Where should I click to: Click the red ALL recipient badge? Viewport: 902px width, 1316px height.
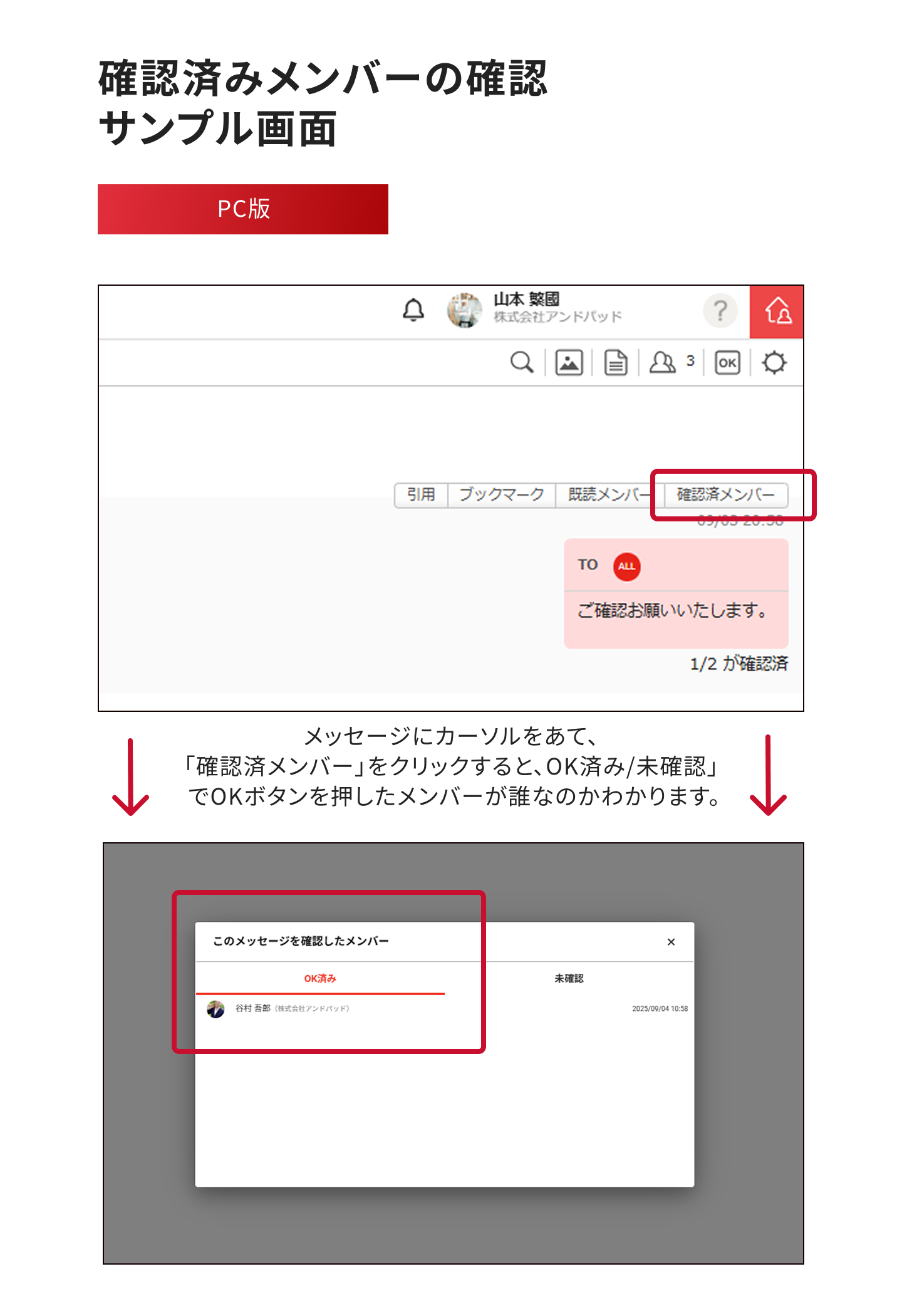626,567
